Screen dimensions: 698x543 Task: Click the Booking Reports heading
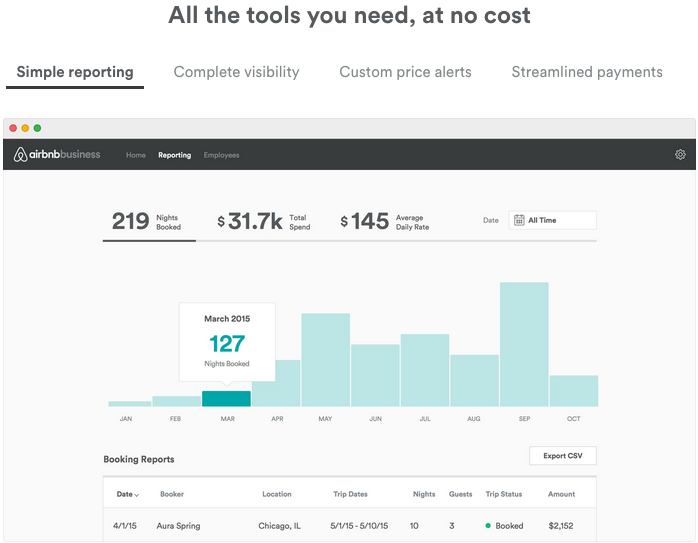tap(139, 459)
